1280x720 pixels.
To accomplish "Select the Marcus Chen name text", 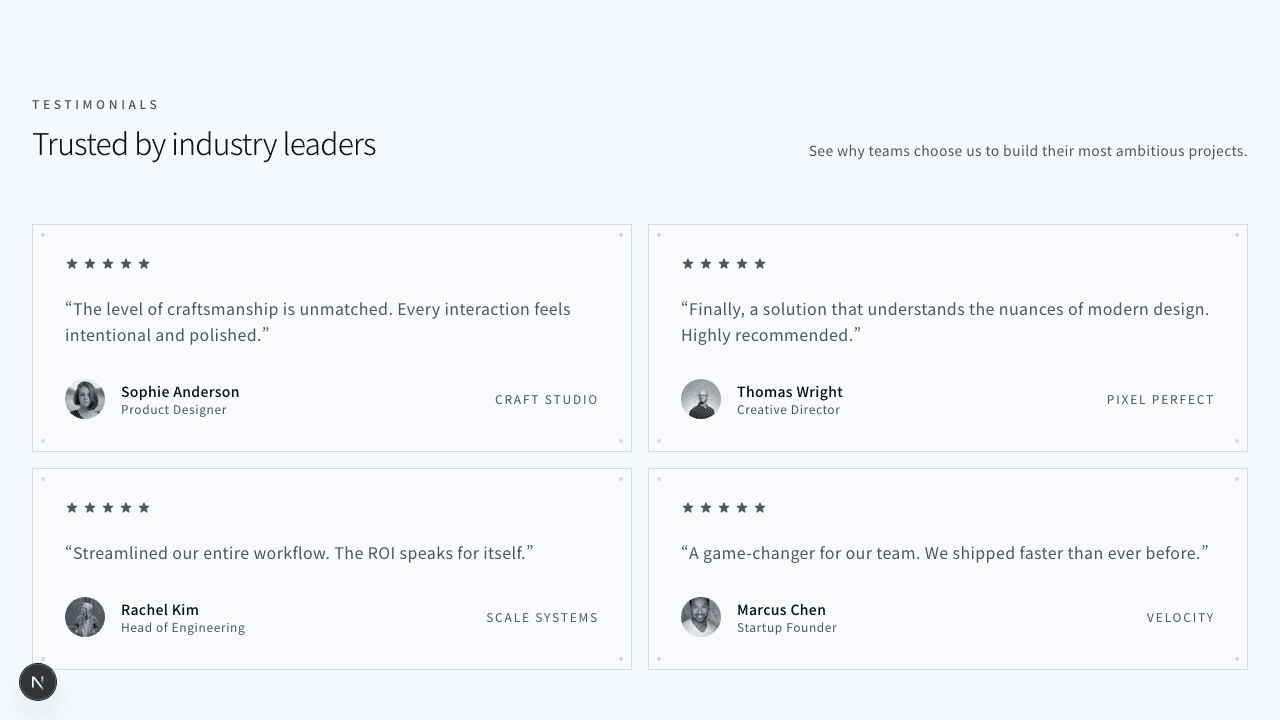I will pyautogui.click(x=781, y=610).
